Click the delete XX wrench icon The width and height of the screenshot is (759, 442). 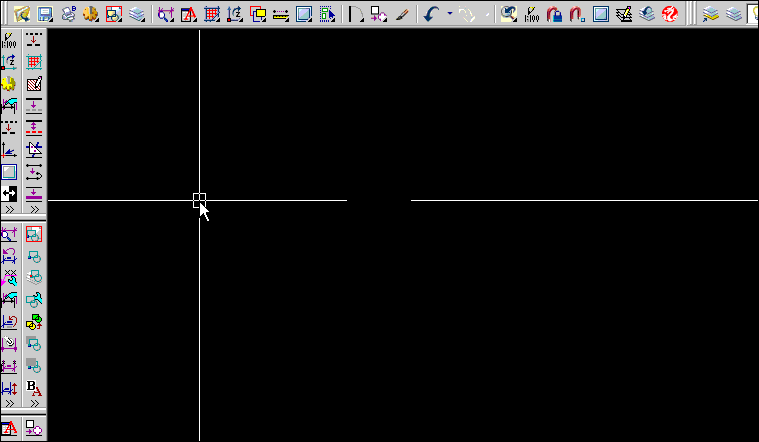tap(9, 277)
